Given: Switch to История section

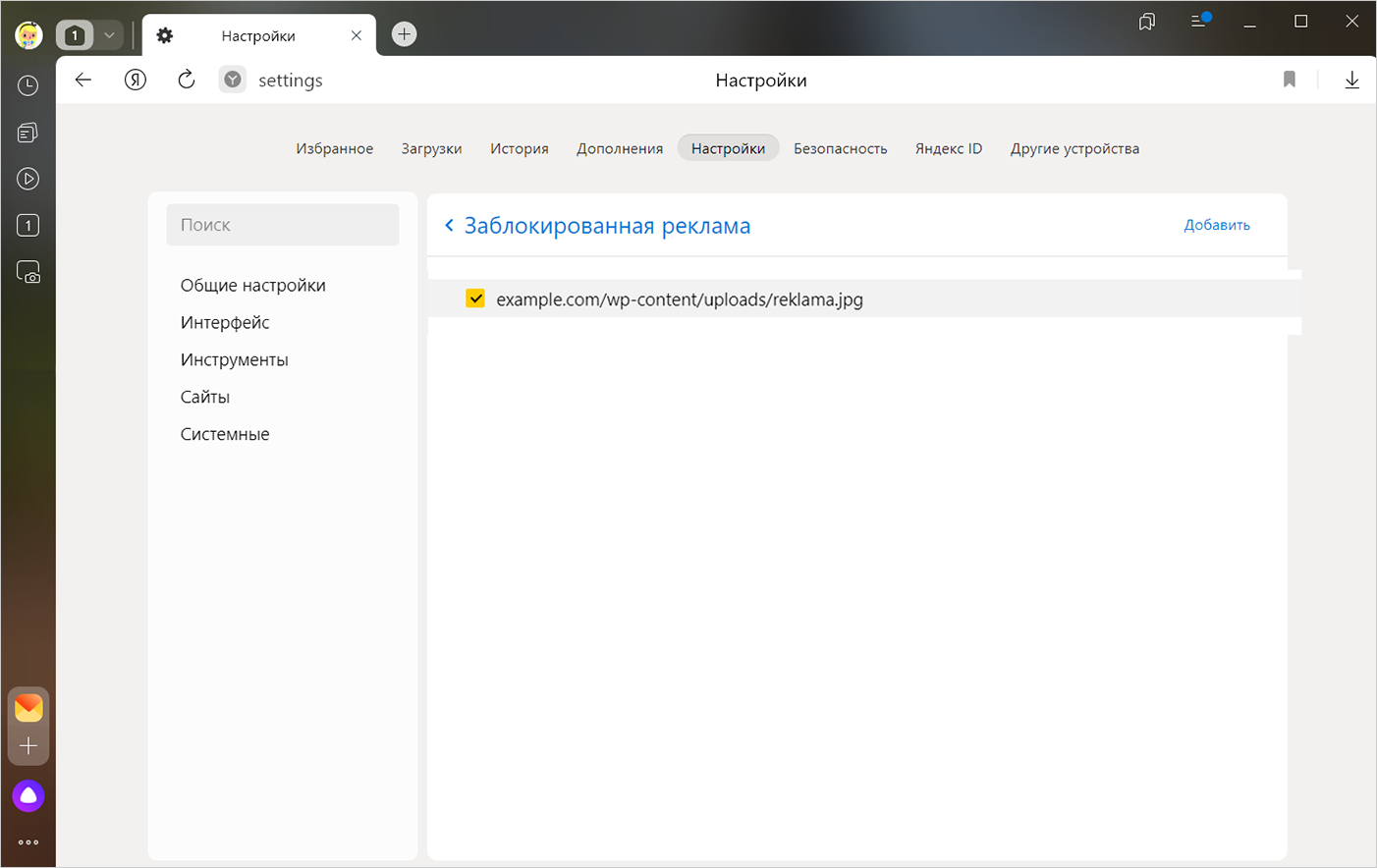Looking at the screenshot, I should 520,148.
